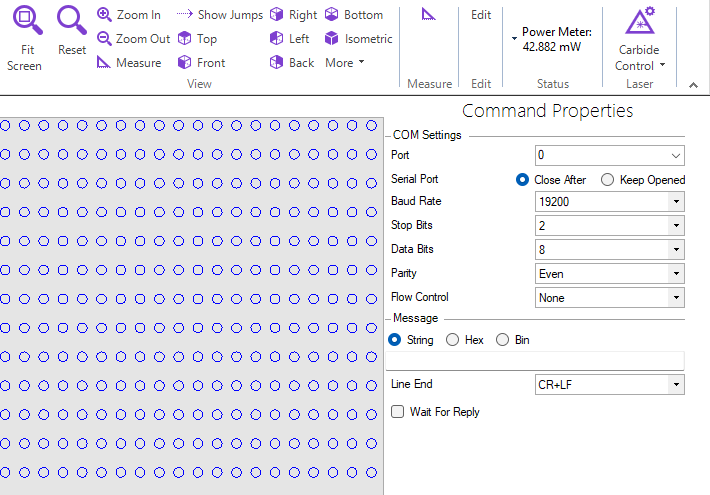
Task: Click the Fit Screen magnifier icon
Action: coord(25,20)
